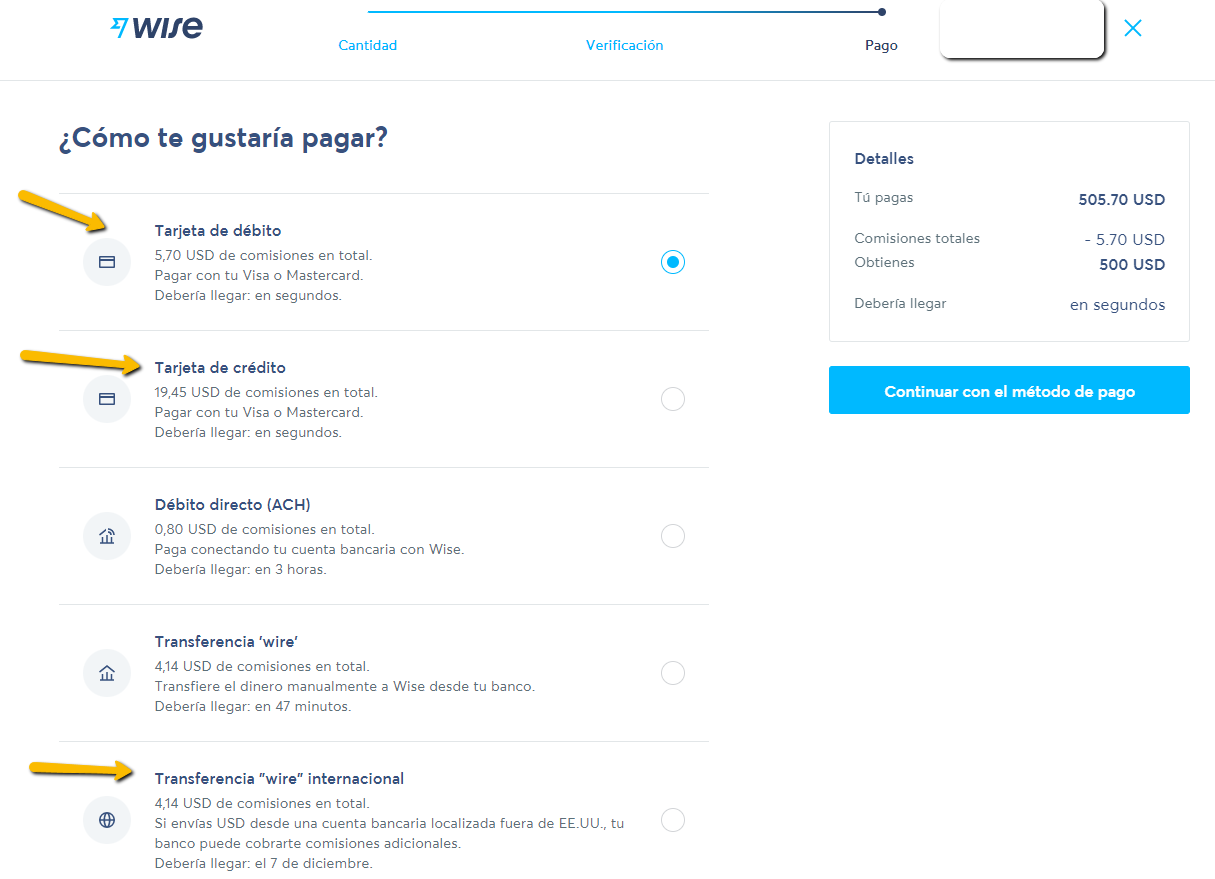Click the progress bar end marker dot
1215x879 pixels.
click(x=881, y=12)
